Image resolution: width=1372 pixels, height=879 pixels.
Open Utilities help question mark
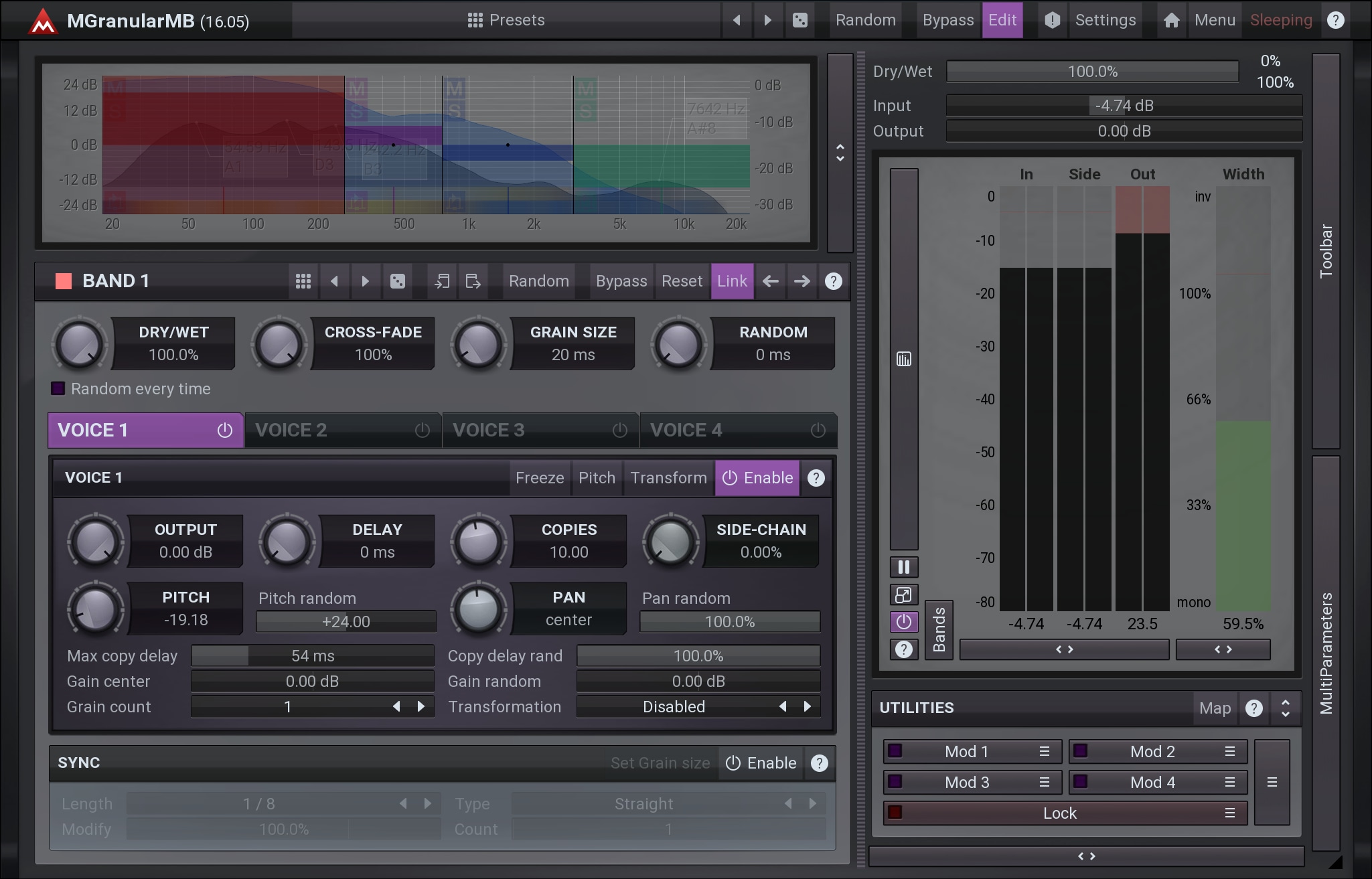(1253, 708)
